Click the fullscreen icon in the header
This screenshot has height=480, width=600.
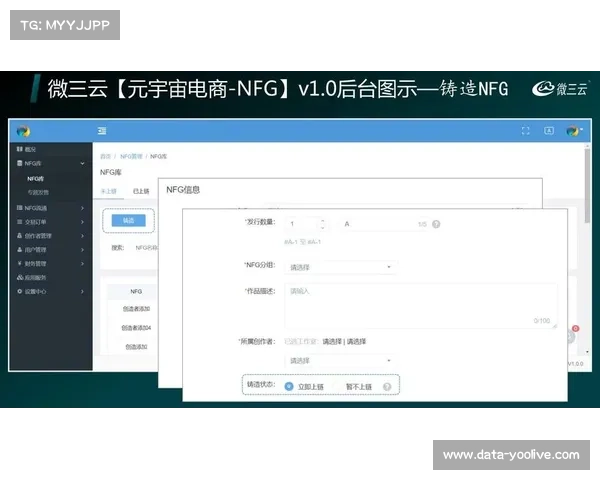click(x=525, y=131)
